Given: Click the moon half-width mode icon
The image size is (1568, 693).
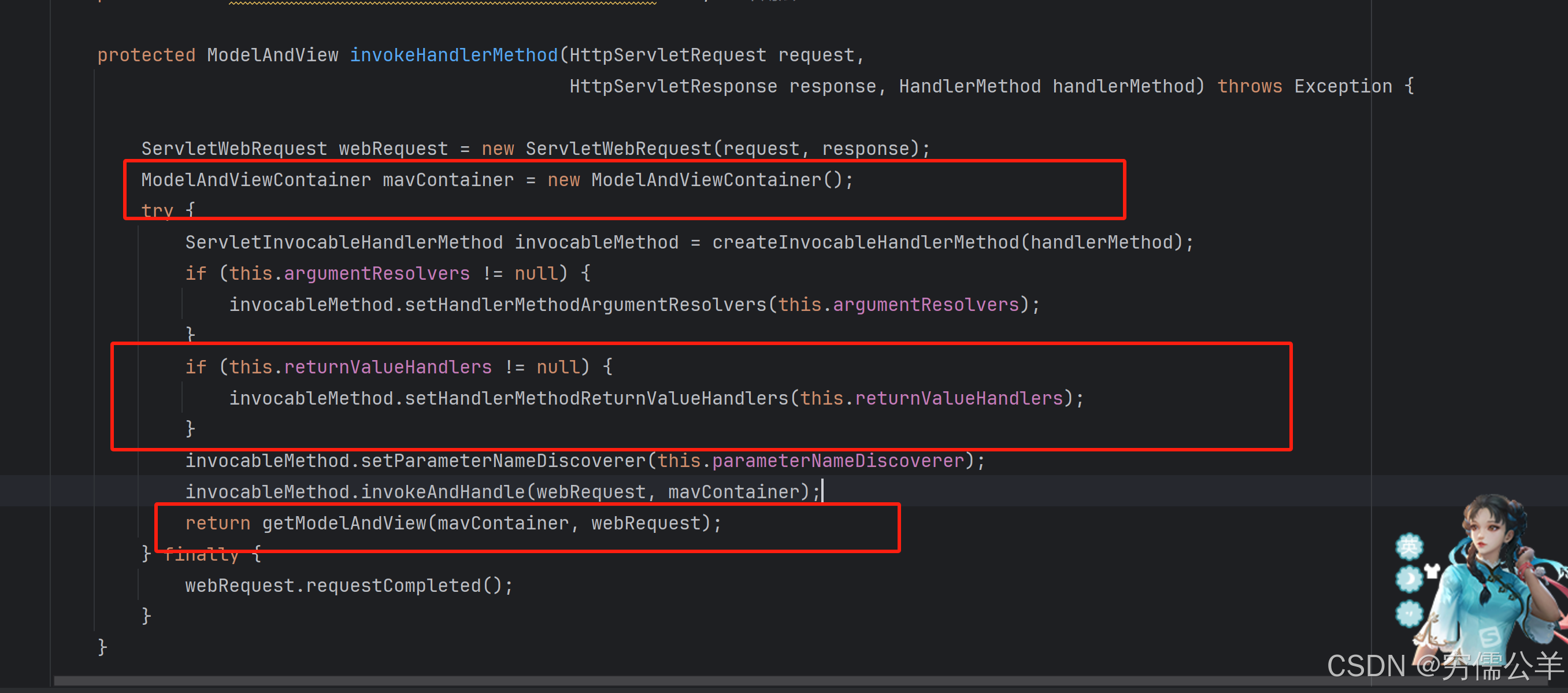Looking at the screenshot, I should click(x=1408, y=579).
